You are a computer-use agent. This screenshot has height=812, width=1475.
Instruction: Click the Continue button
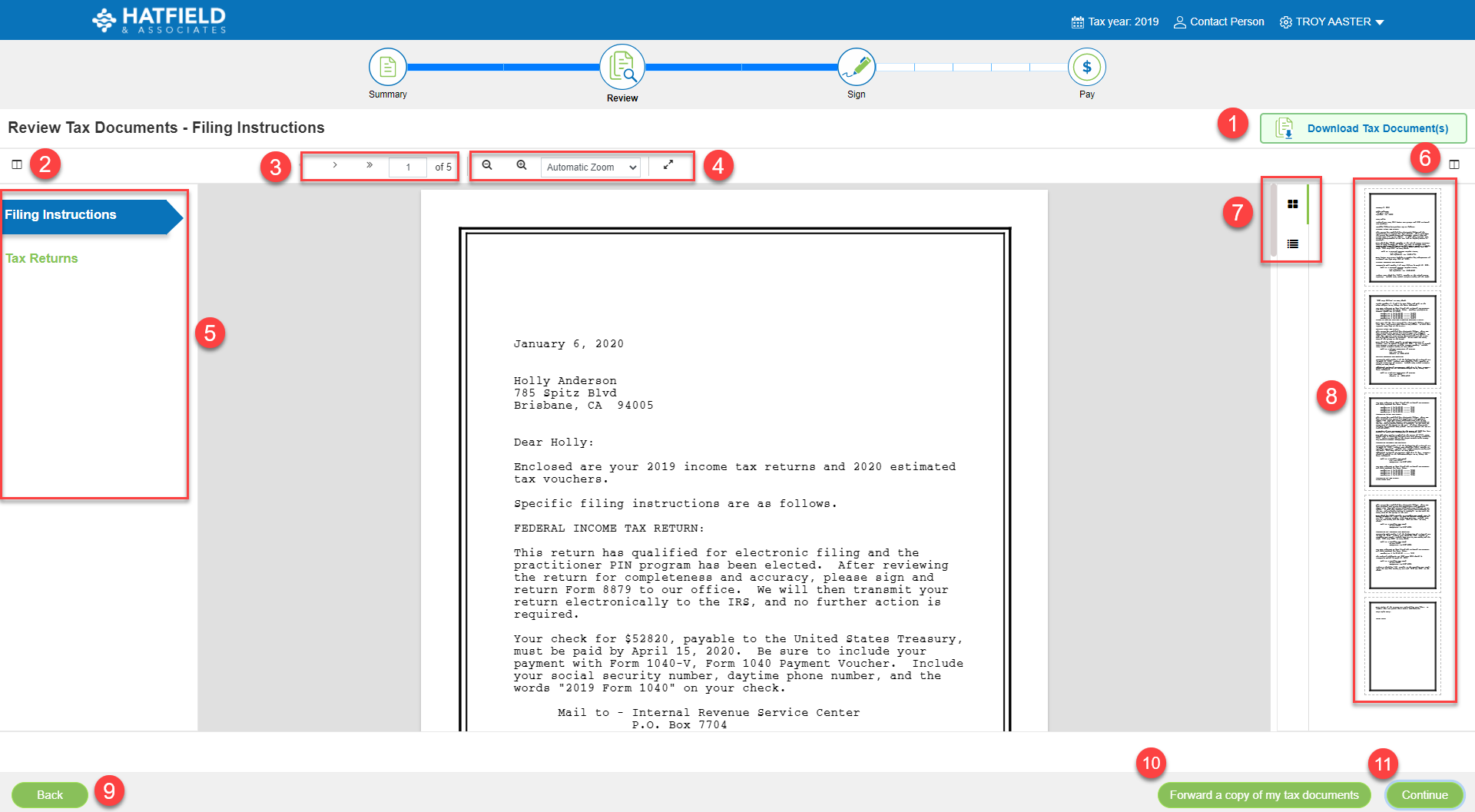pyautogui.click(x=1425, y=795)
